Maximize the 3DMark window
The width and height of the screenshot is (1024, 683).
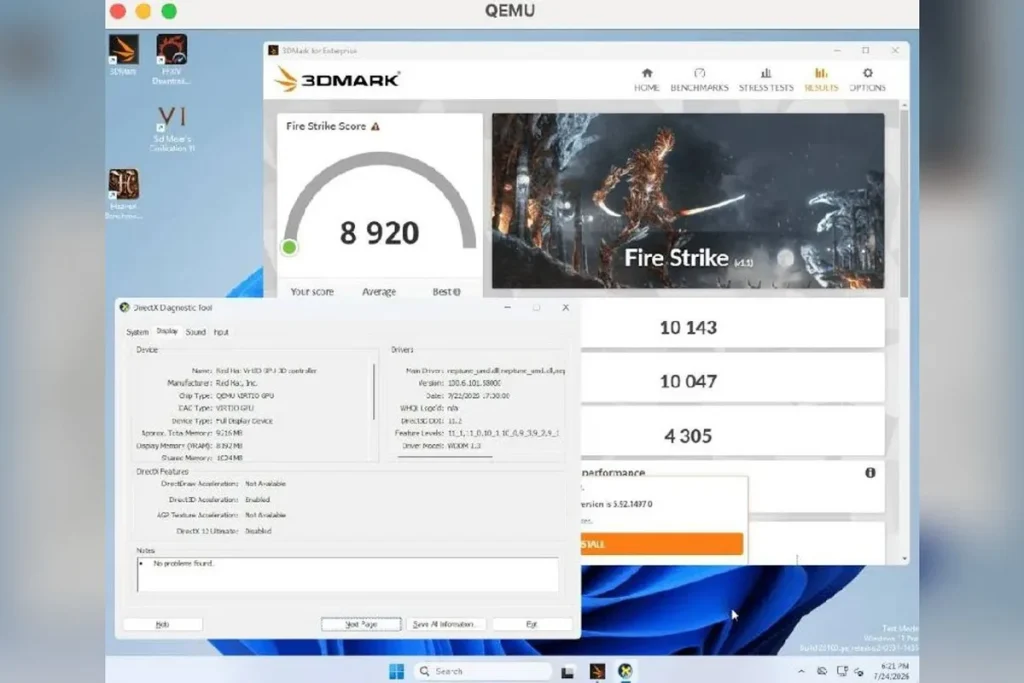click(x=865, y=50)
